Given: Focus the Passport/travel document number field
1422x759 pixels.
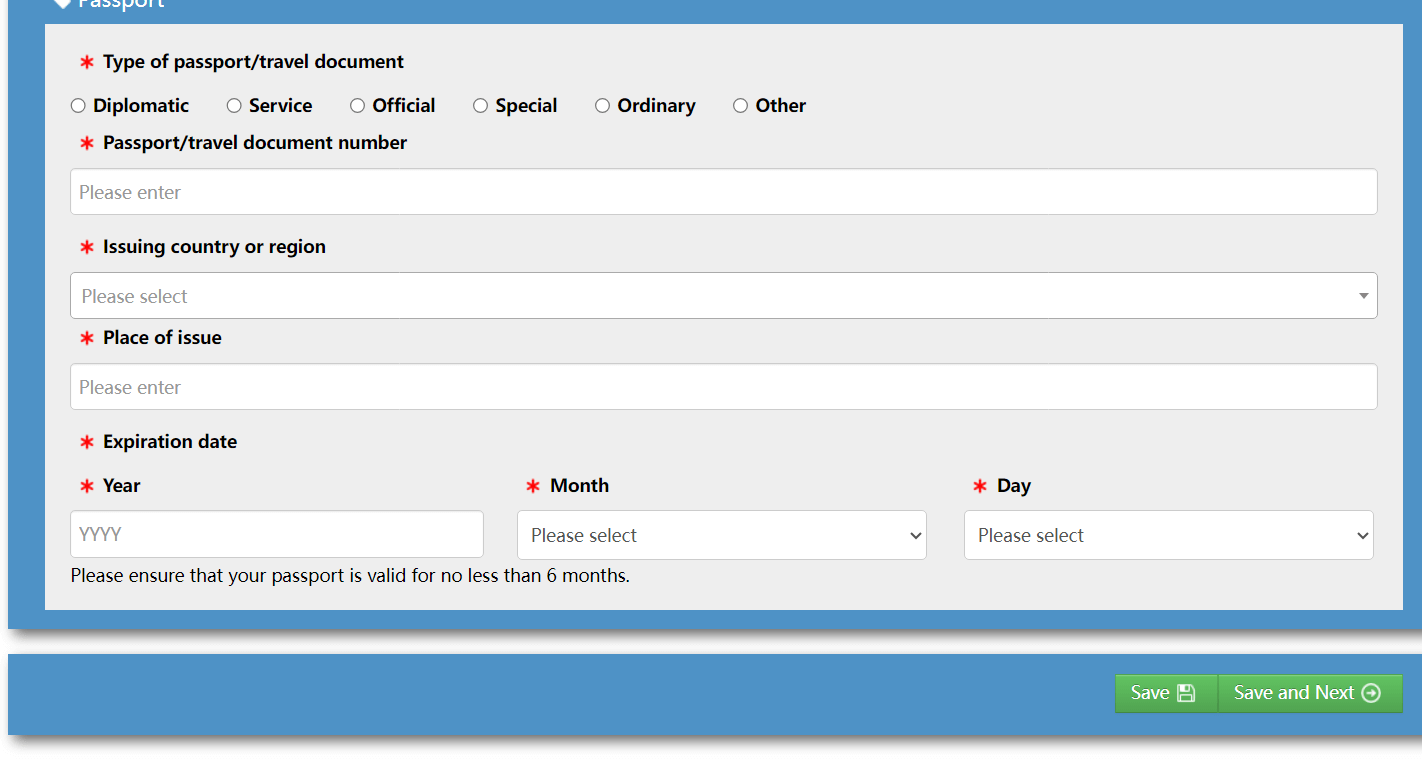Looking at the screenshot, I should (x=723, y=192).
